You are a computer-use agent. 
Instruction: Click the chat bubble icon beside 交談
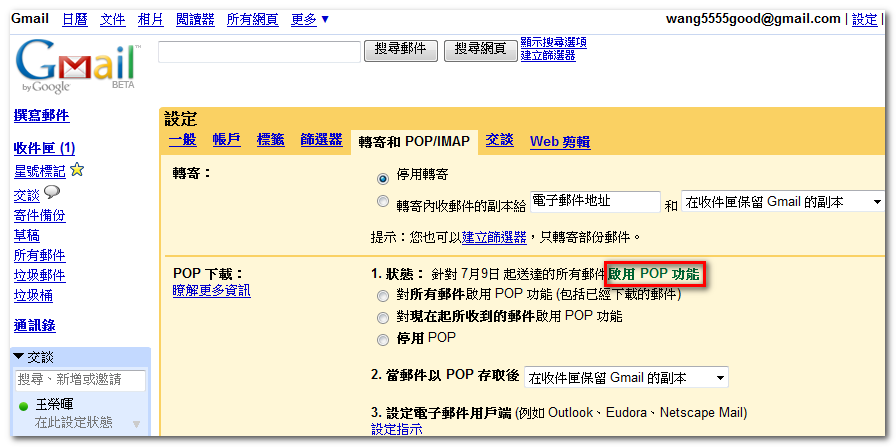(x=52, y=193)
